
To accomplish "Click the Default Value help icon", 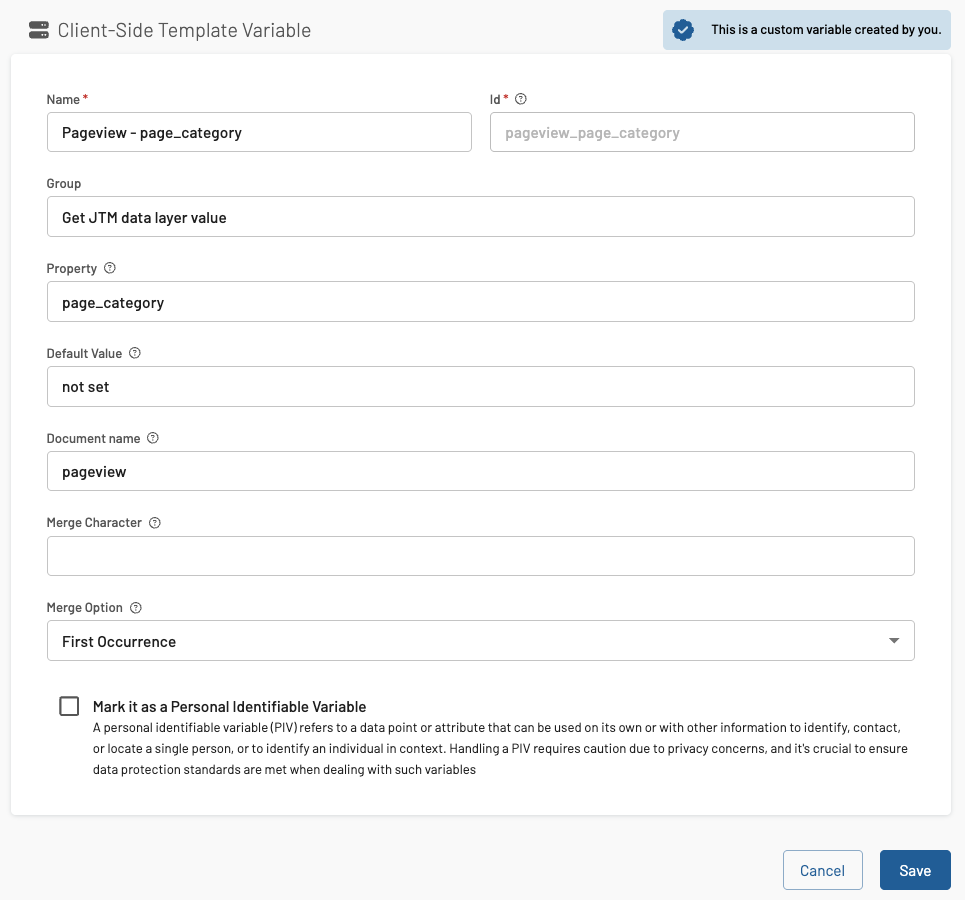I will point(135,353).
